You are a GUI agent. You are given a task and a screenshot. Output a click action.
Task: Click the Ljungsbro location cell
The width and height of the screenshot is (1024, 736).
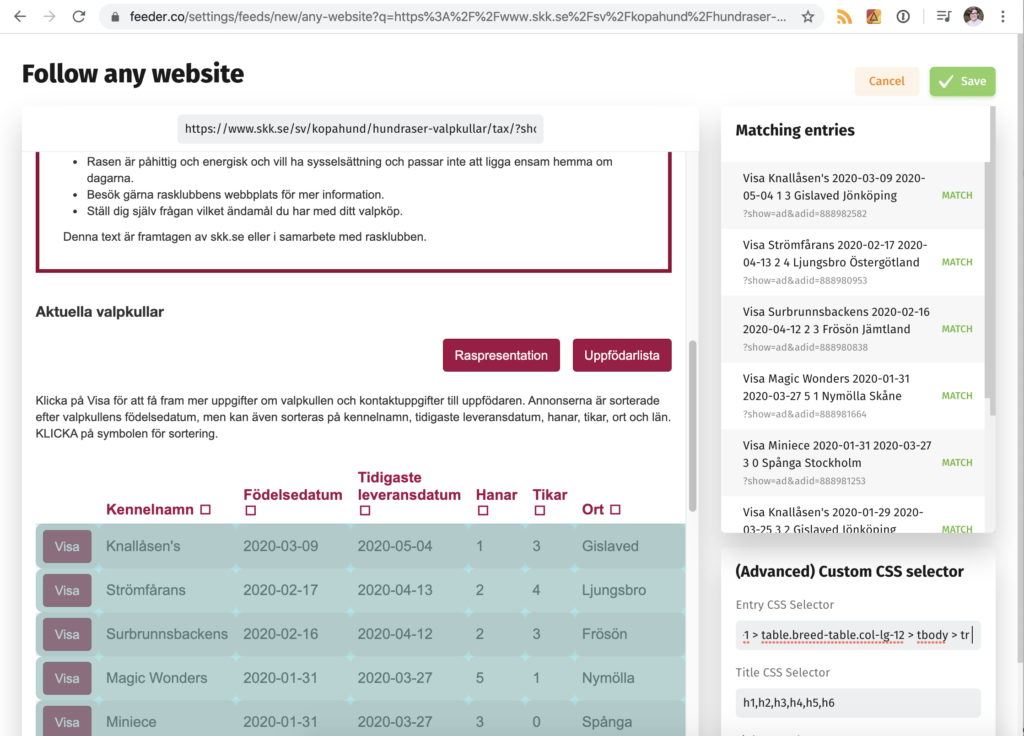click(x=614, y=590)
